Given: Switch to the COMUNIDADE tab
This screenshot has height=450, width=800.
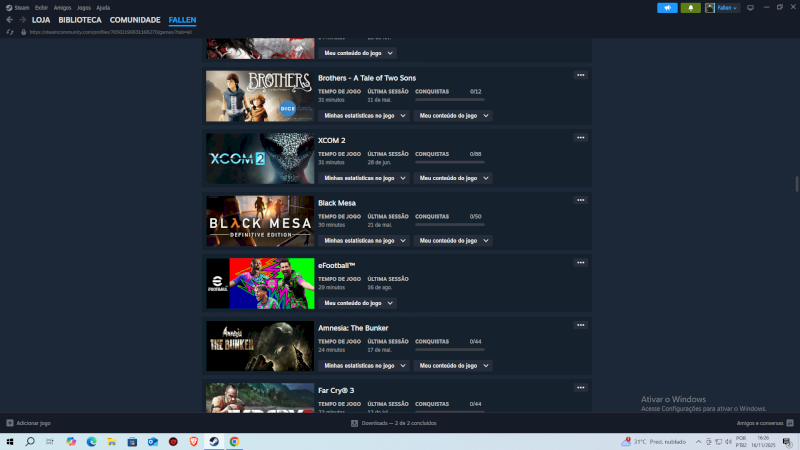Looking at the screenshot, I should [x=135, y=20].
